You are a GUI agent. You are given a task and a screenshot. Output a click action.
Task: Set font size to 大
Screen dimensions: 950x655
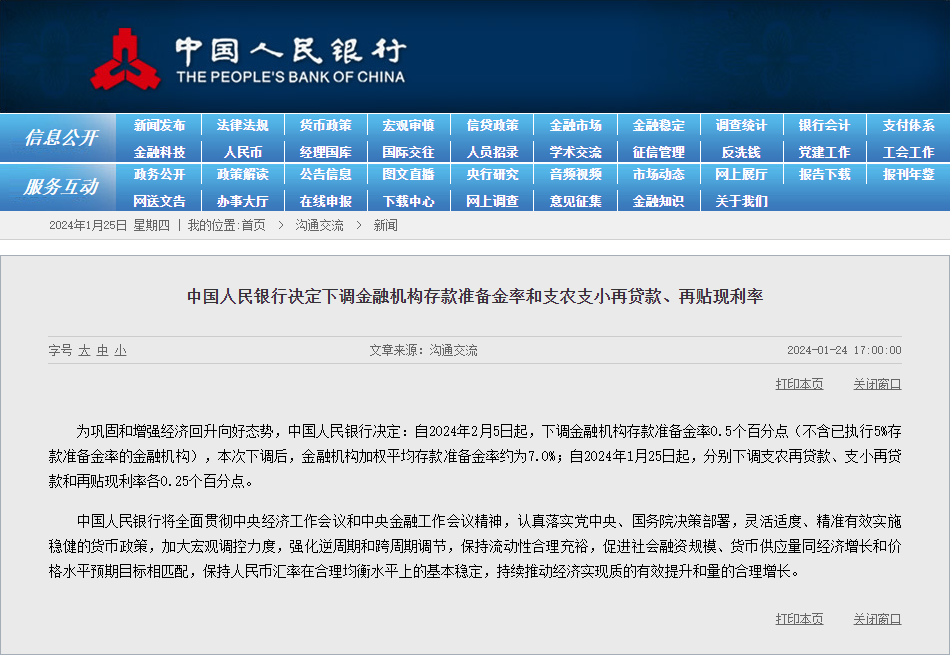(x=85, y=351)
